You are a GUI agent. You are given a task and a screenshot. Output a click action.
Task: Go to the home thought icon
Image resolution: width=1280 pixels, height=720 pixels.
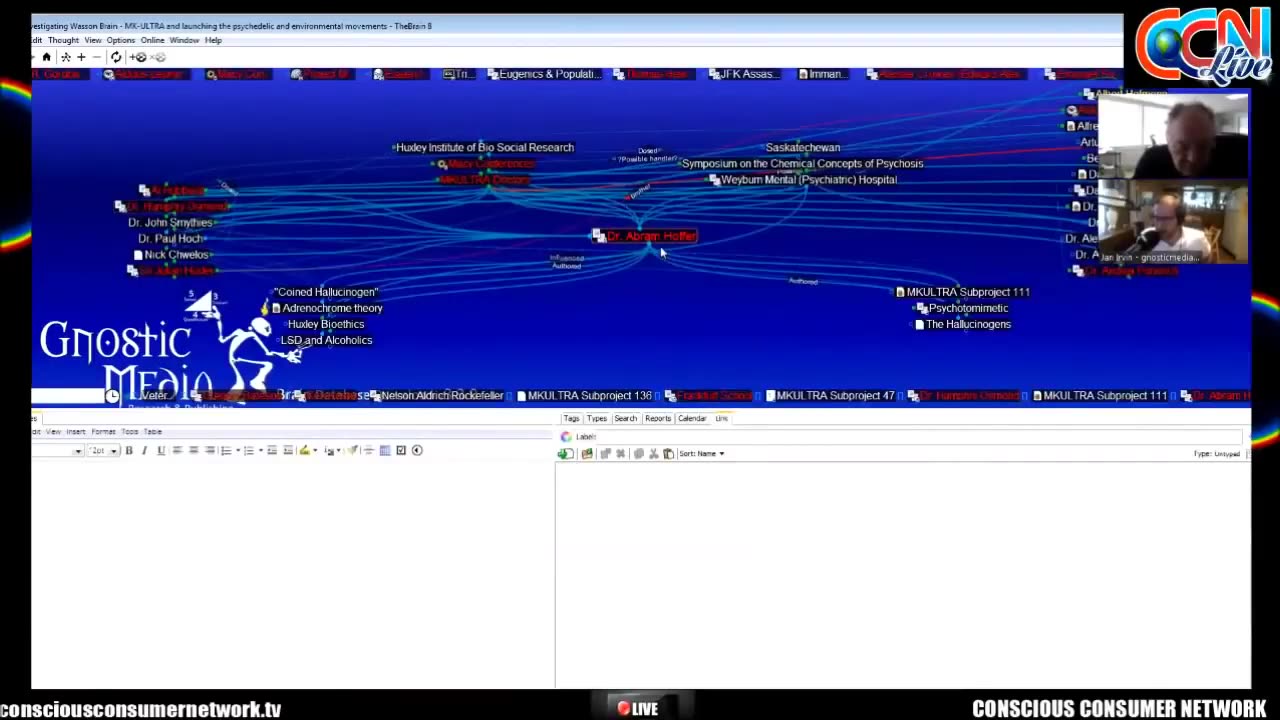click(x=46, y=57)
